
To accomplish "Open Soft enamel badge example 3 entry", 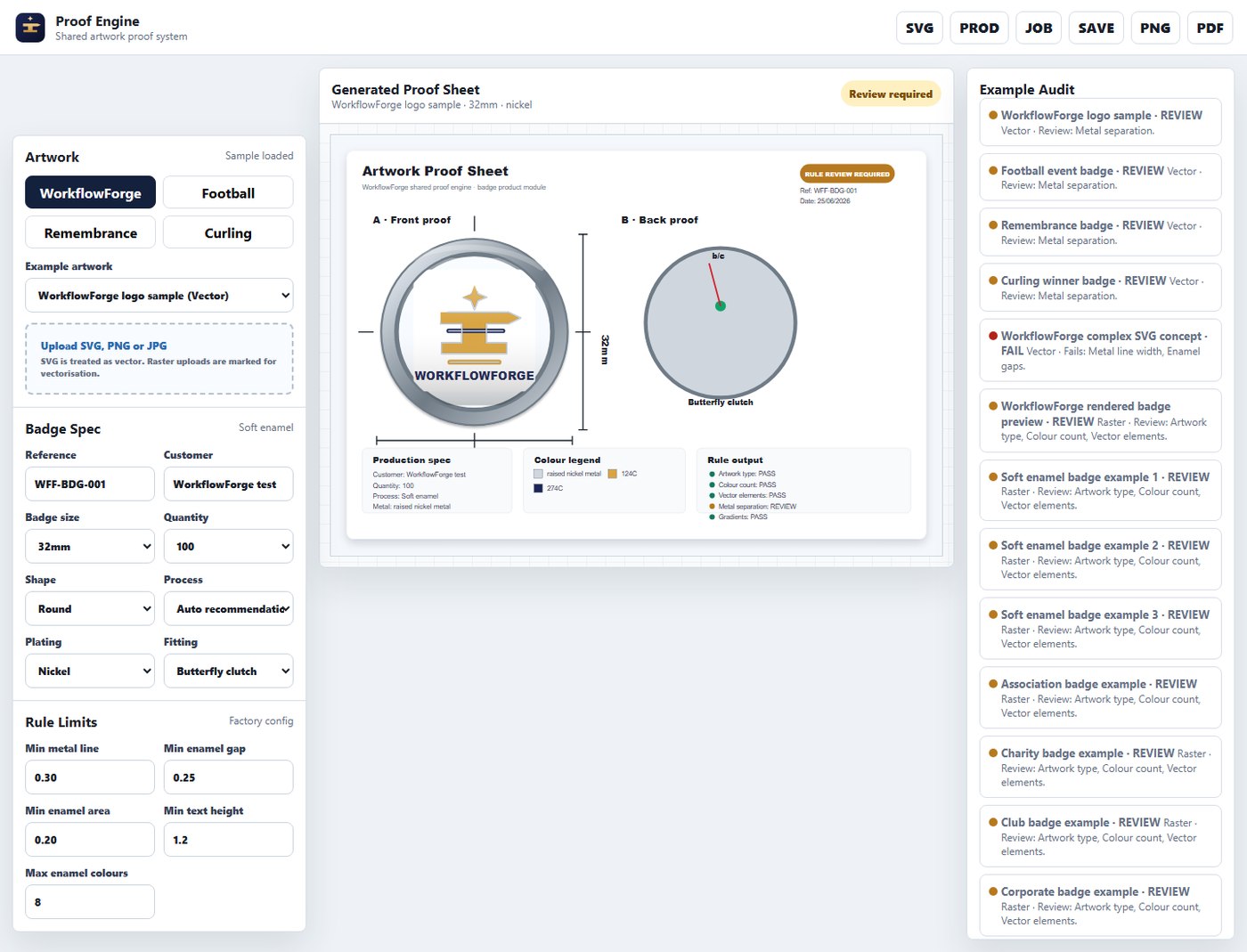I will pos(1100,629).
